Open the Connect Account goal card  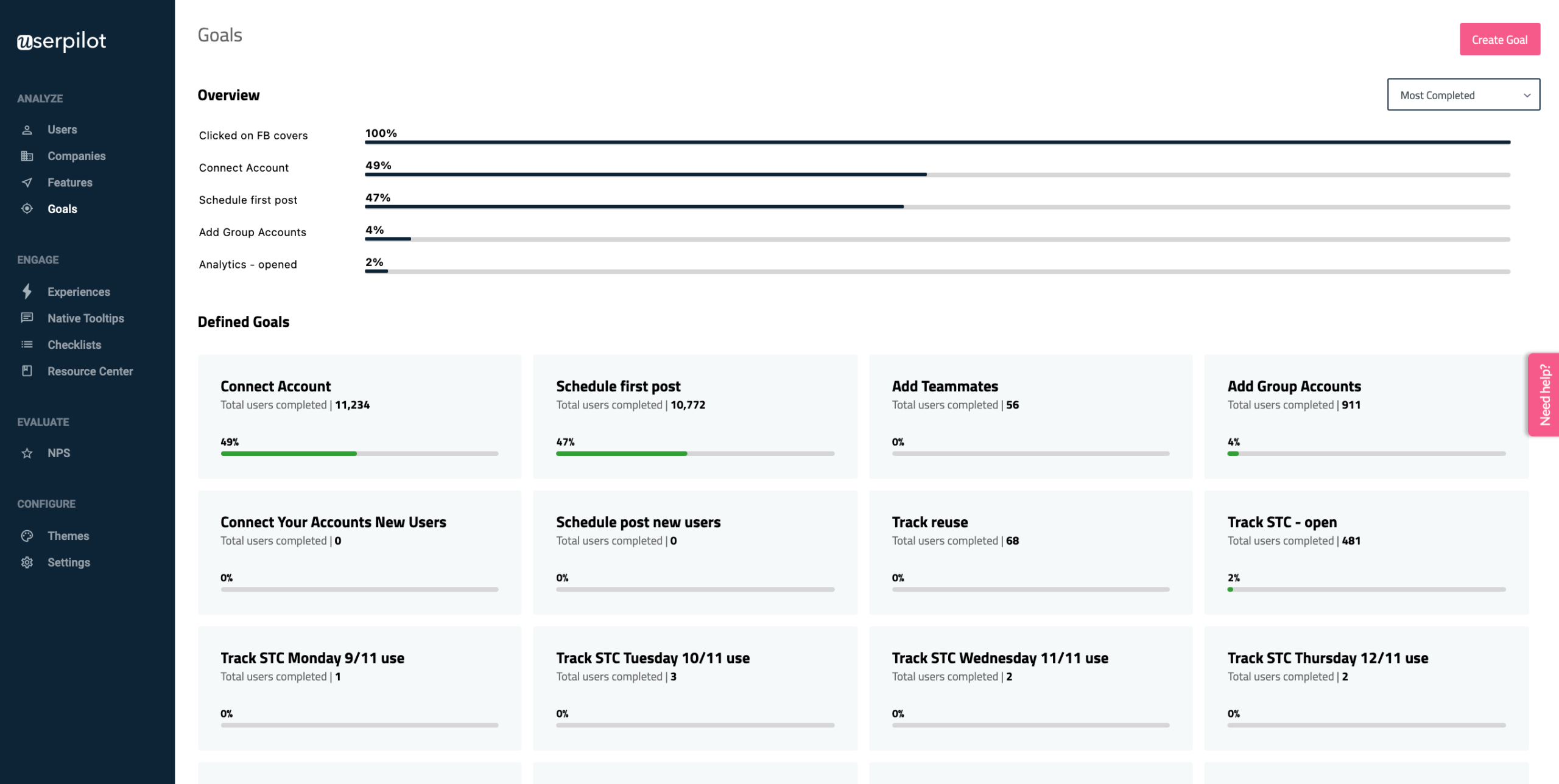[359, 416]
